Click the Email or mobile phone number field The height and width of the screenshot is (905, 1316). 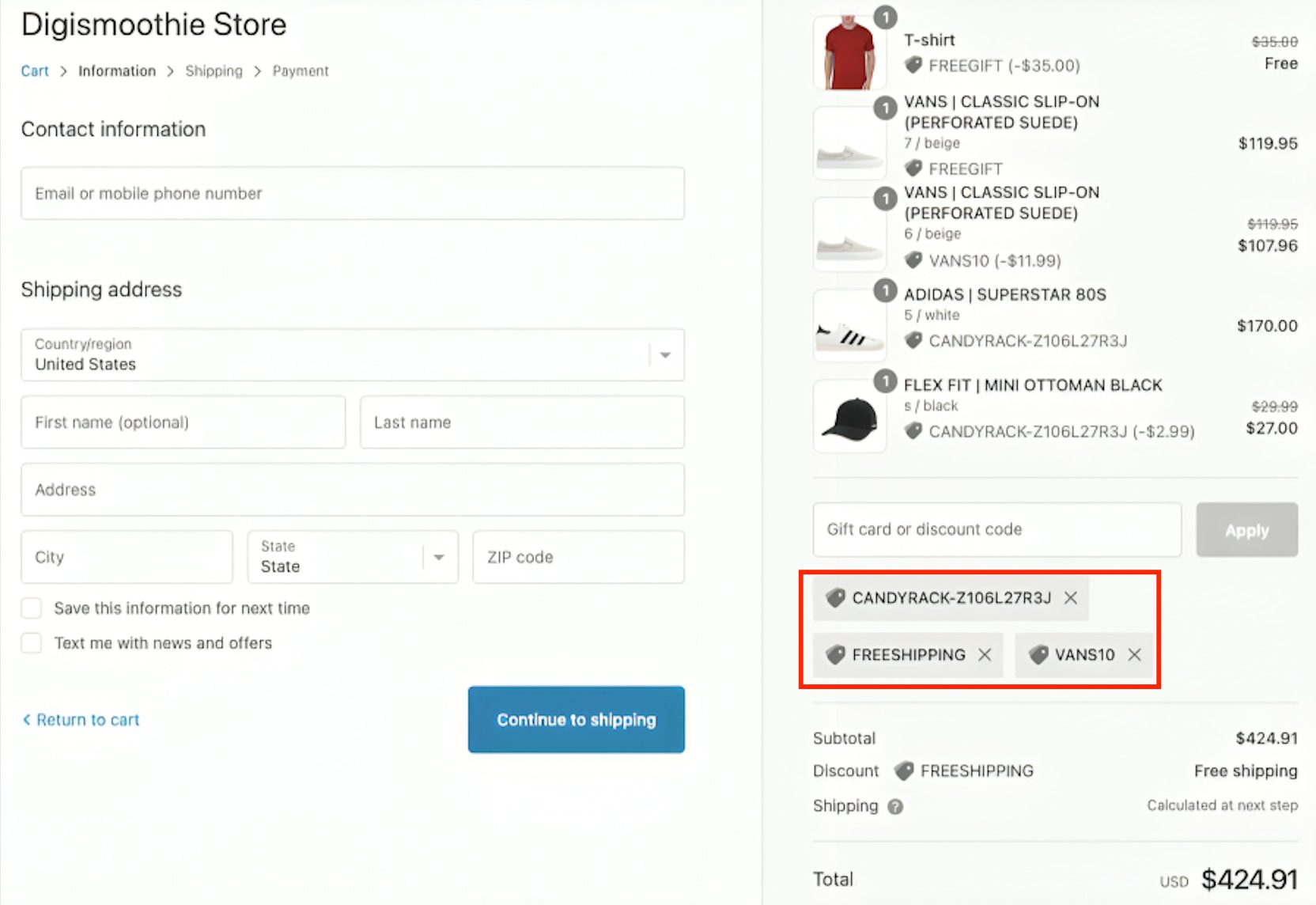[352, 194]
